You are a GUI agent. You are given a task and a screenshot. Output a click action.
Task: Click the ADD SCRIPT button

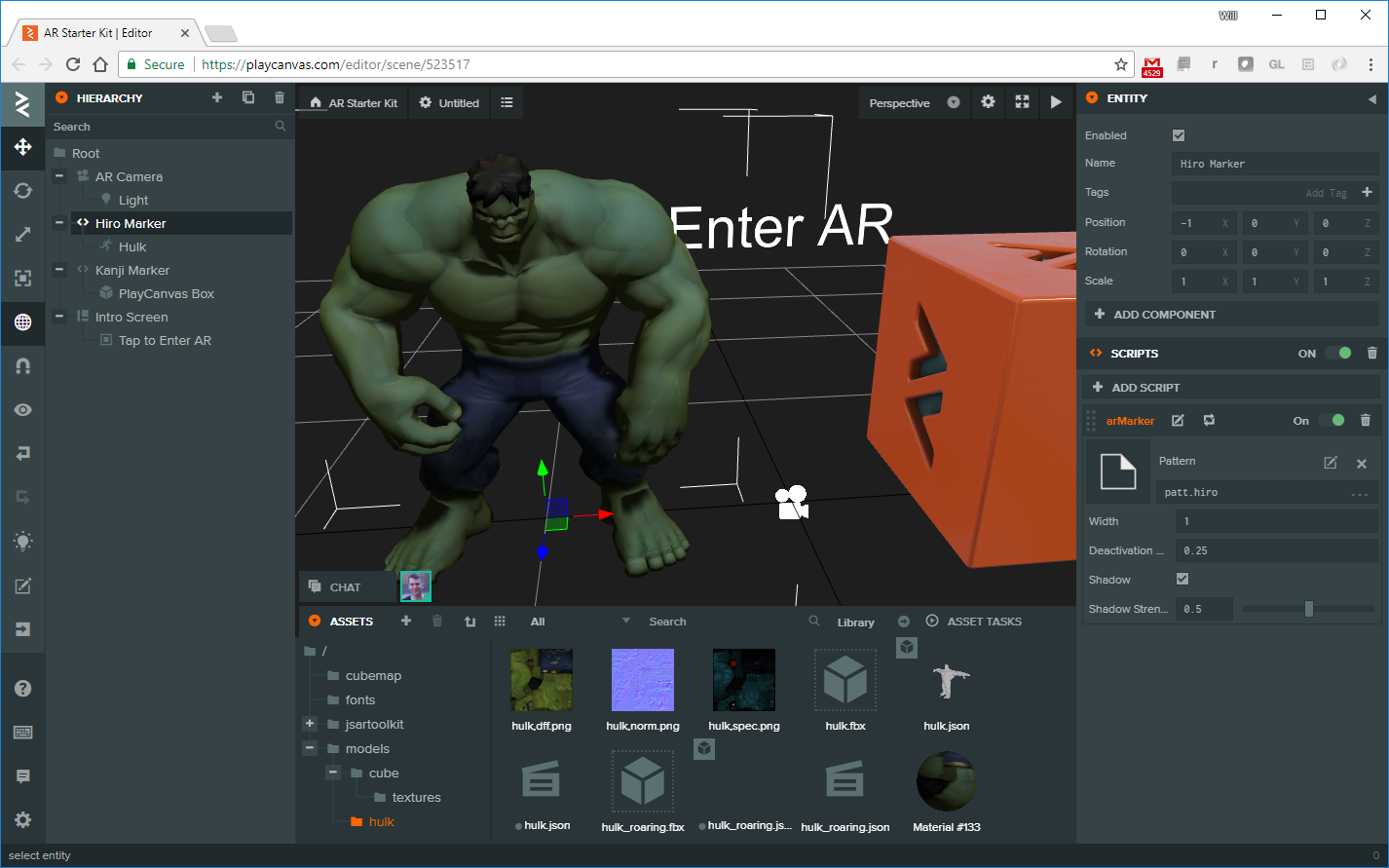pyautogui.click(x=1232, y=387)
